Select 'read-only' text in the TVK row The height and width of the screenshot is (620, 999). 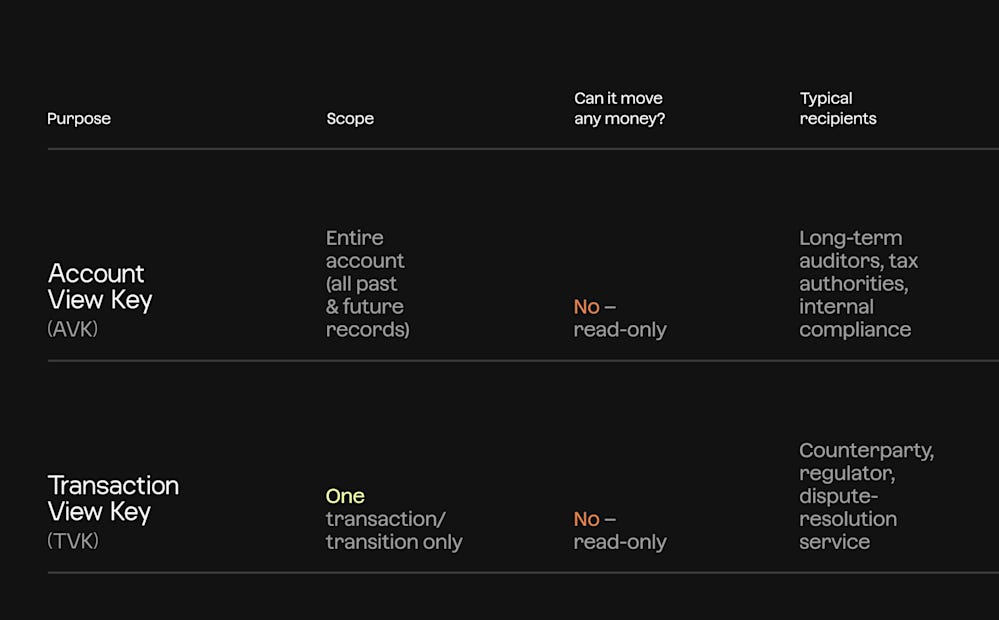coord(620,542)
